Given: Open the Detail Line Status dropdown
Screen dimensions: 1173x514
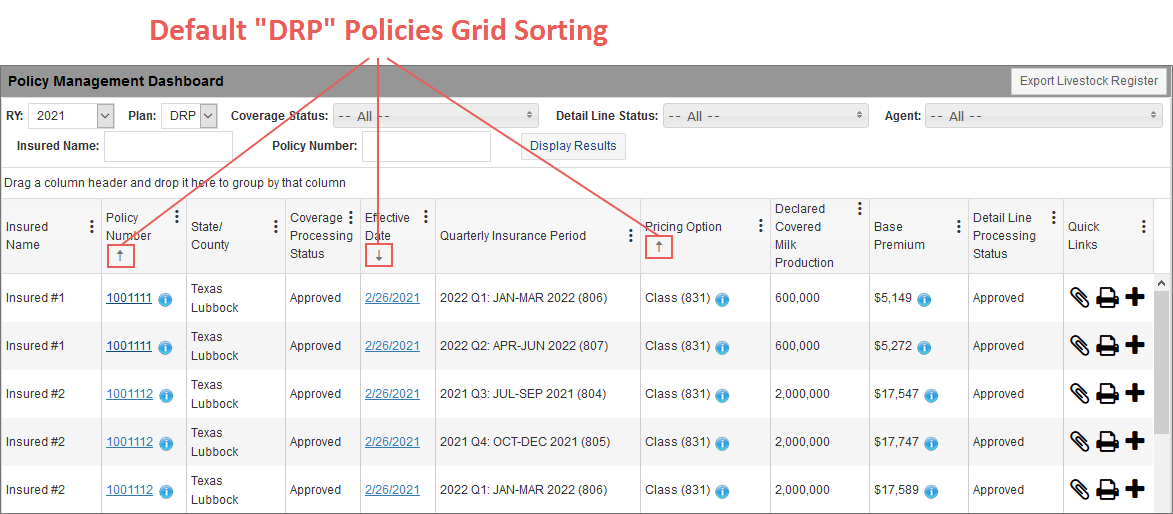Looking at the screenshot, I should pos(765,116).
